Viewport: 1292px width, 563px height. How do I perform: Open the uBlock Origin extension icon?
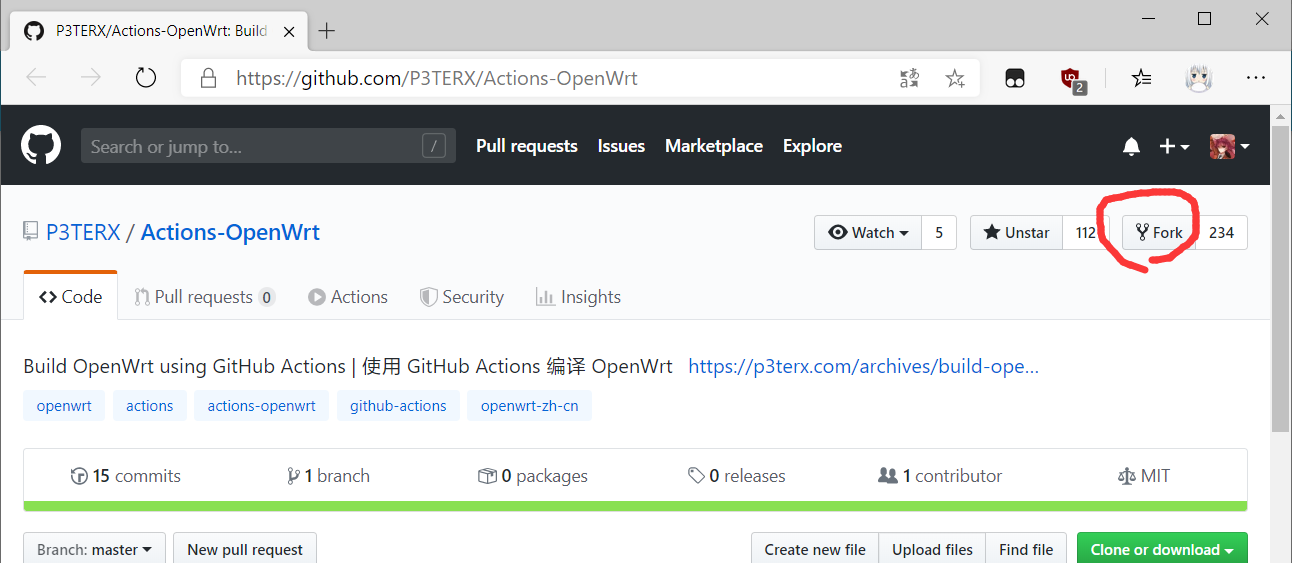1071,78
